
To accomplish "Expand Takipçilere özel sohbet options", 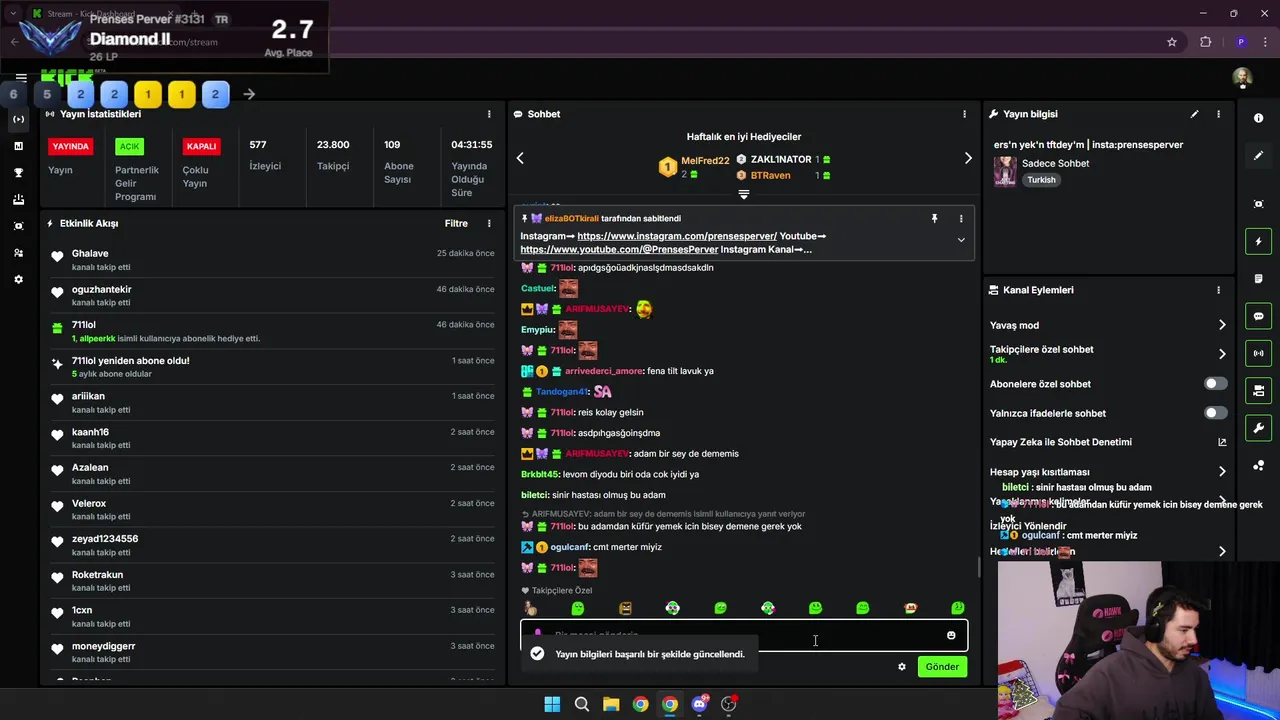I will (1222, 354).
